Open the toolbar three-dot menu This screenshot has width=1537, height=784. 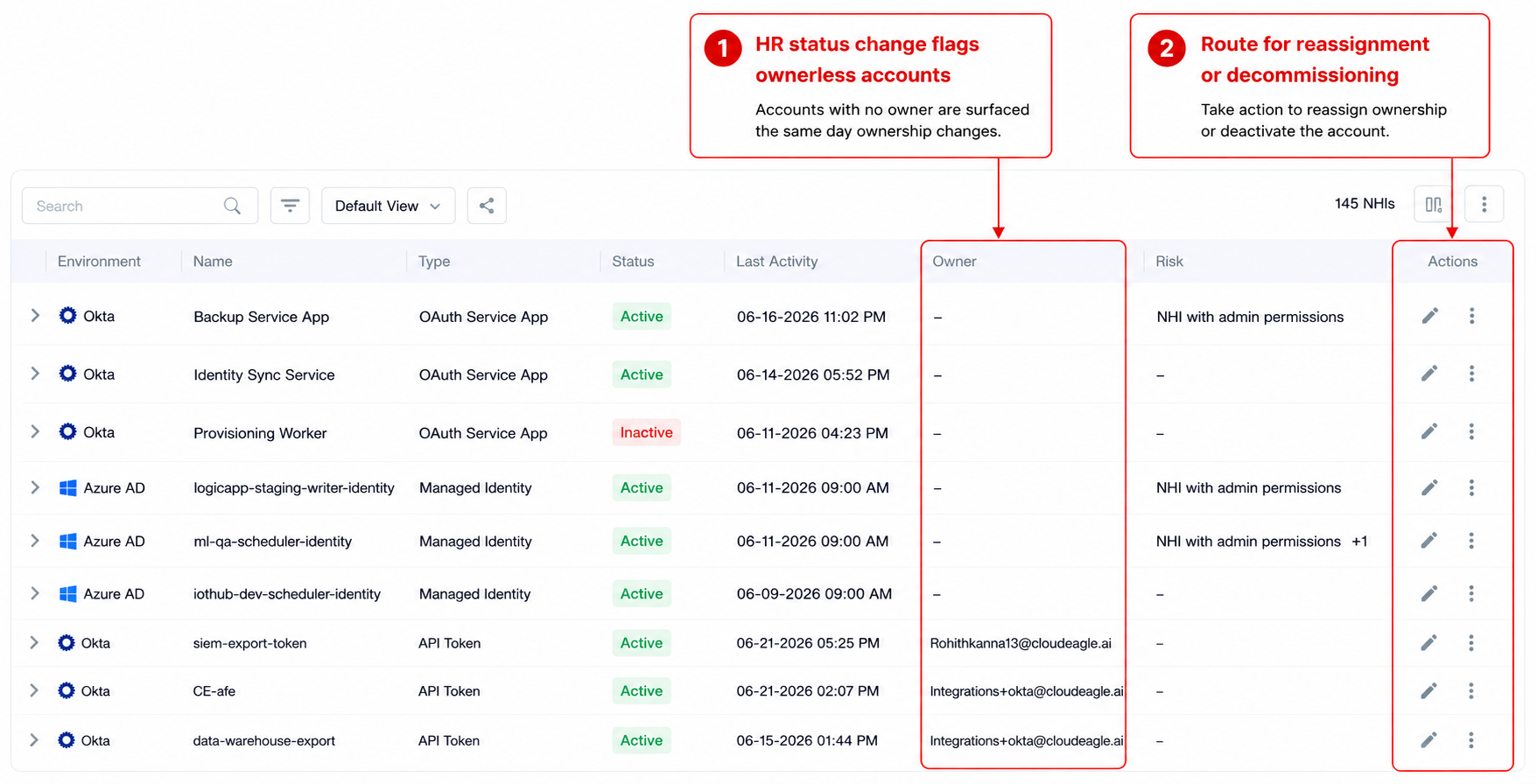click(x=1484, y=204)
